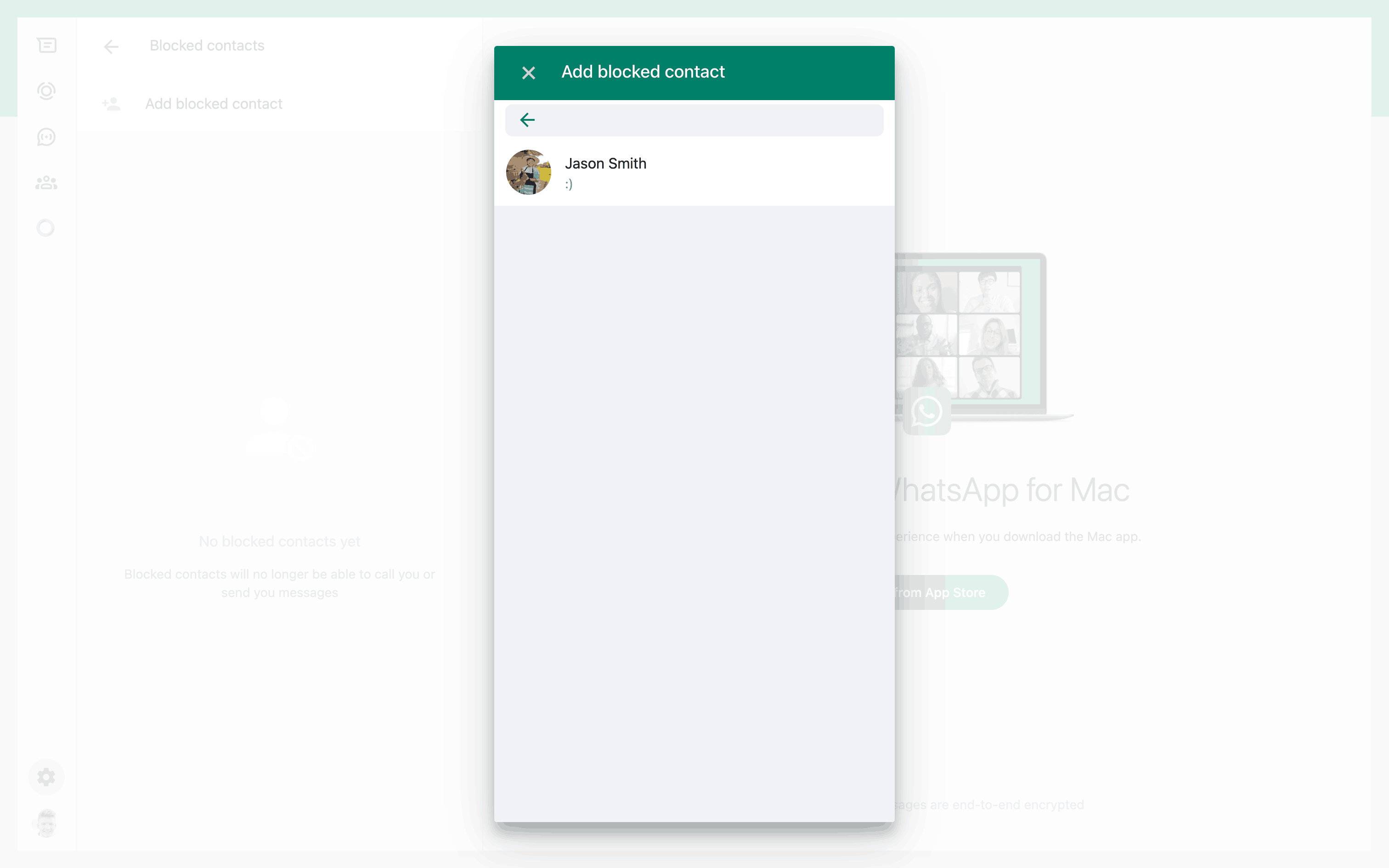The height and width of the screenshot is (868, 1389).
Task: Click Jason Smith's profile picture
Action: pyautogui.click(x=528, y=172)
